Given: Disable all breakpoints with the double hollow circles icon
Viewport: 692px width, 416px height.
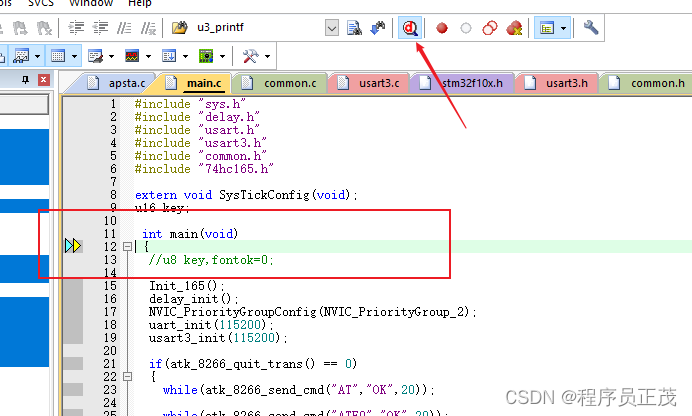Looking at the screenshot, I should pyautogui.click(x=490, y=28).
